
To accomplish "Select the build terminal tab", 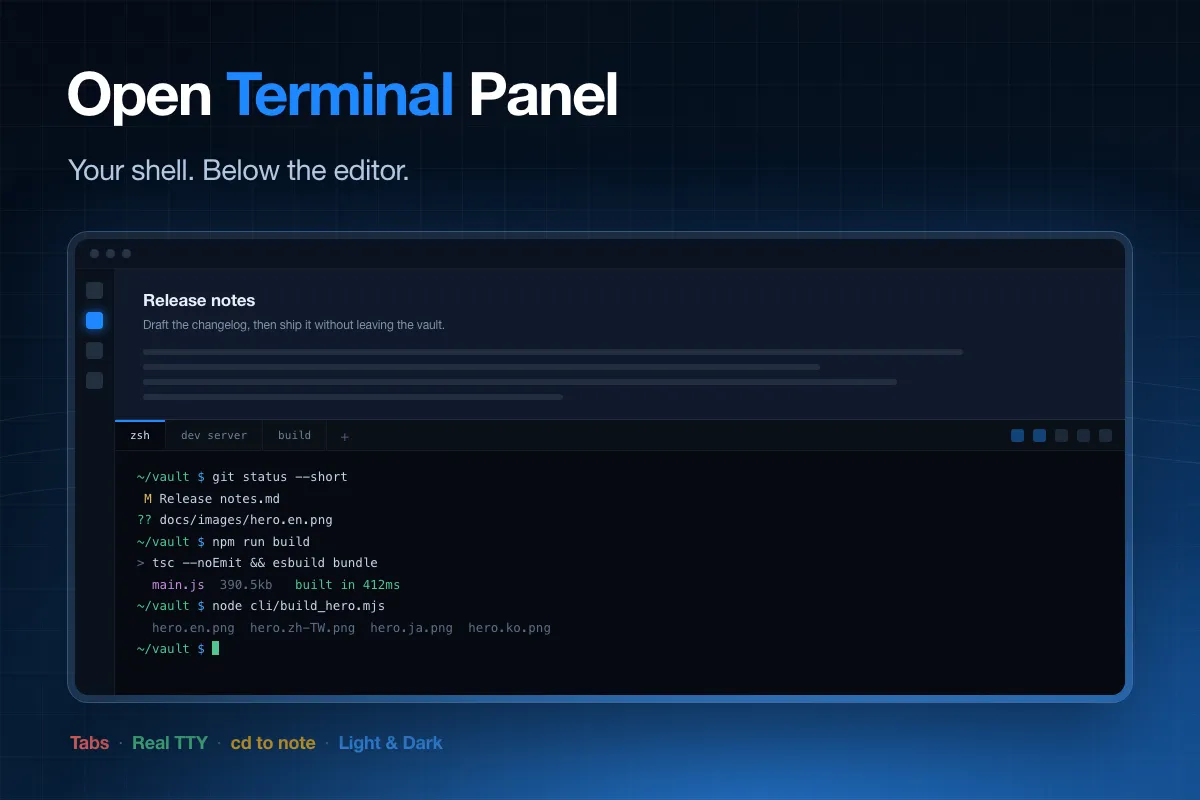I will 294,436.
